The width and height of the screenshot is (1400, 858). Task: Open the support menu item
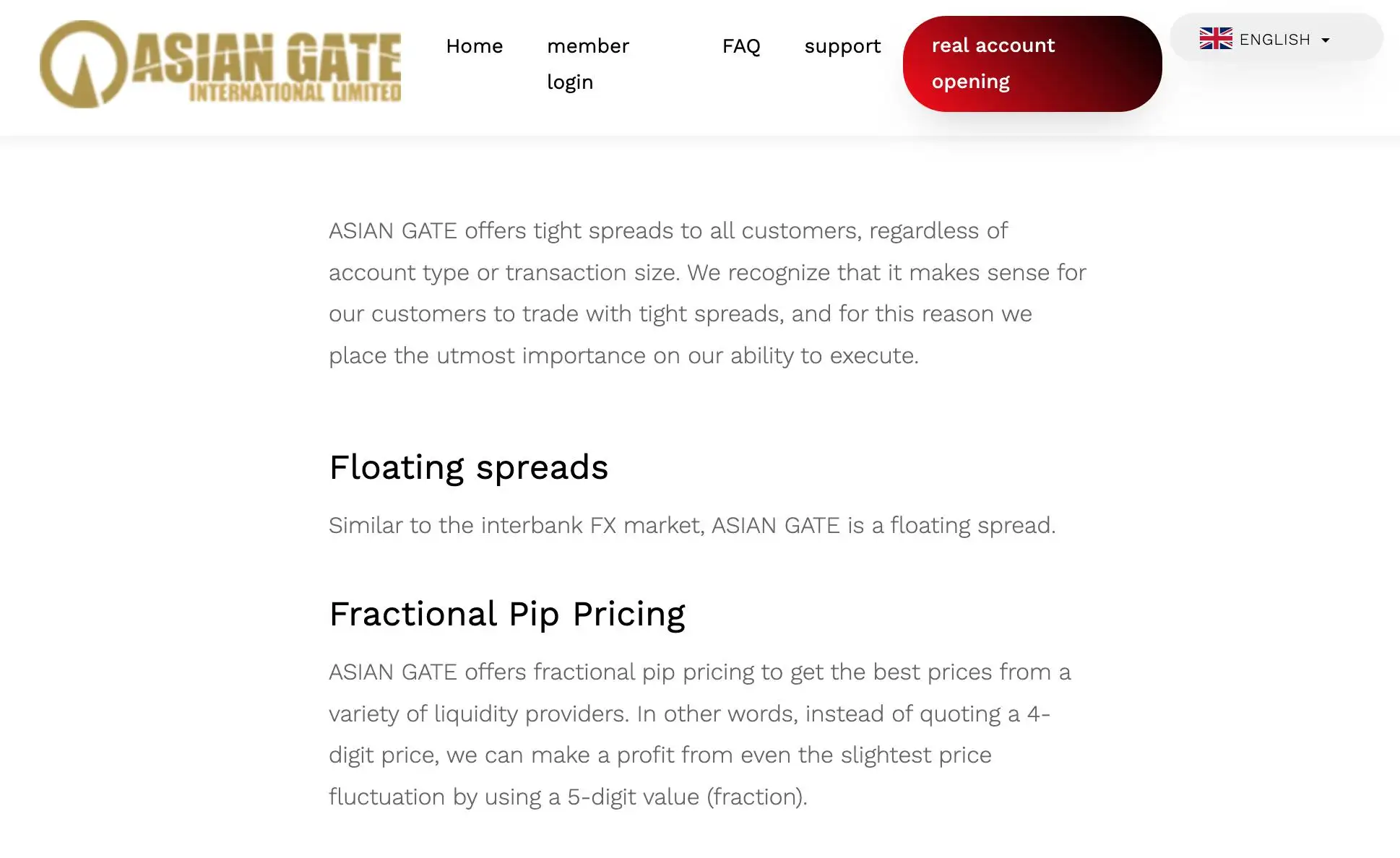pyautogui.click(x=842, y=46)
